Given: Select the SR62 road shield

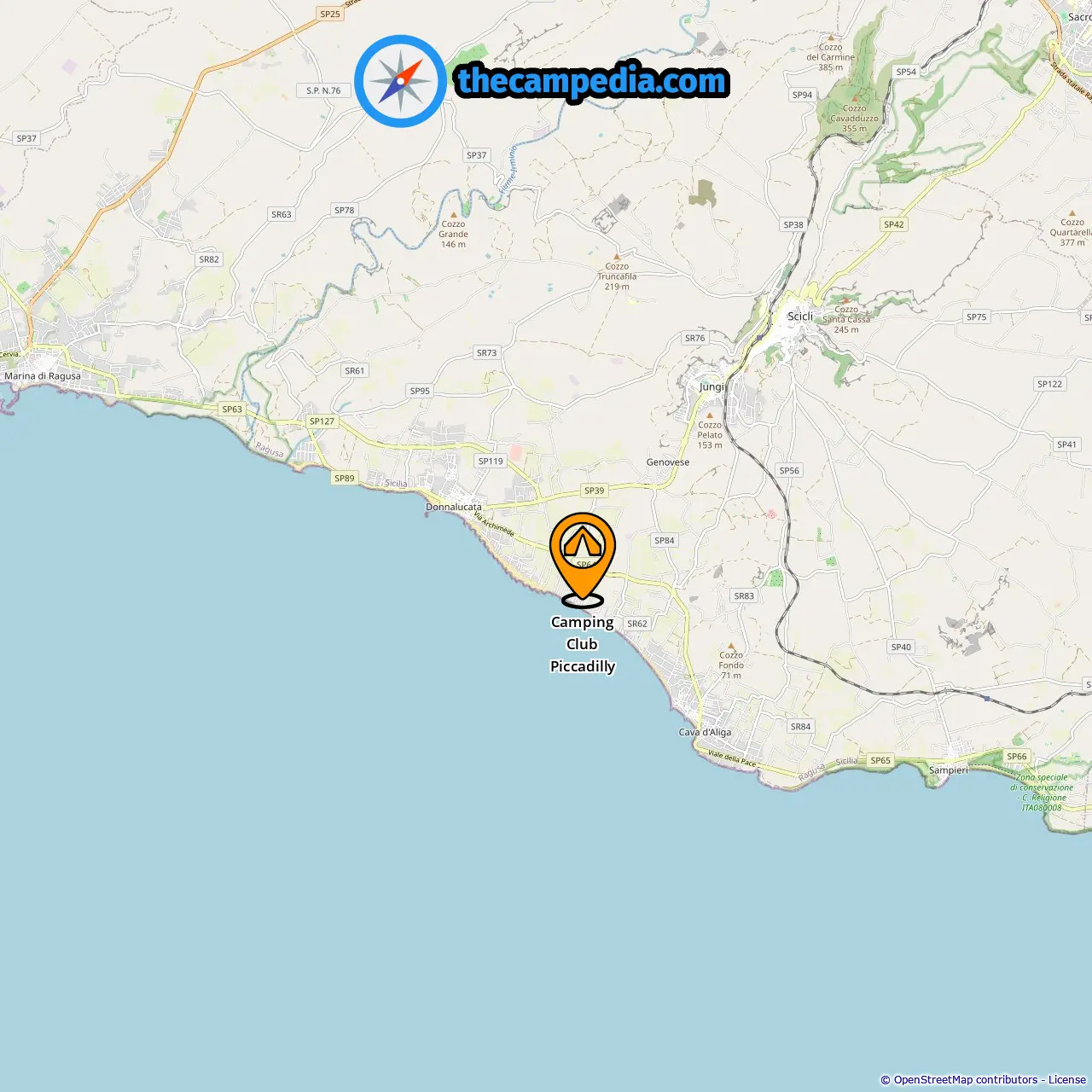Looking at the screenshot, I should click(637, 624).
